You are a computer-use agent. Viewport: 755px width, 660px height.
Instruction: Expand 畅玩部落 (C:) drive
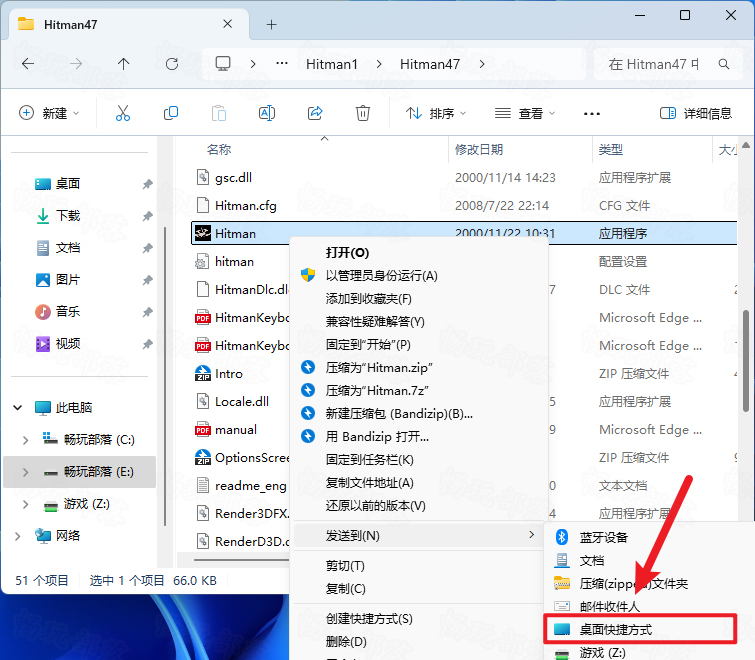(x=26, y=440)
